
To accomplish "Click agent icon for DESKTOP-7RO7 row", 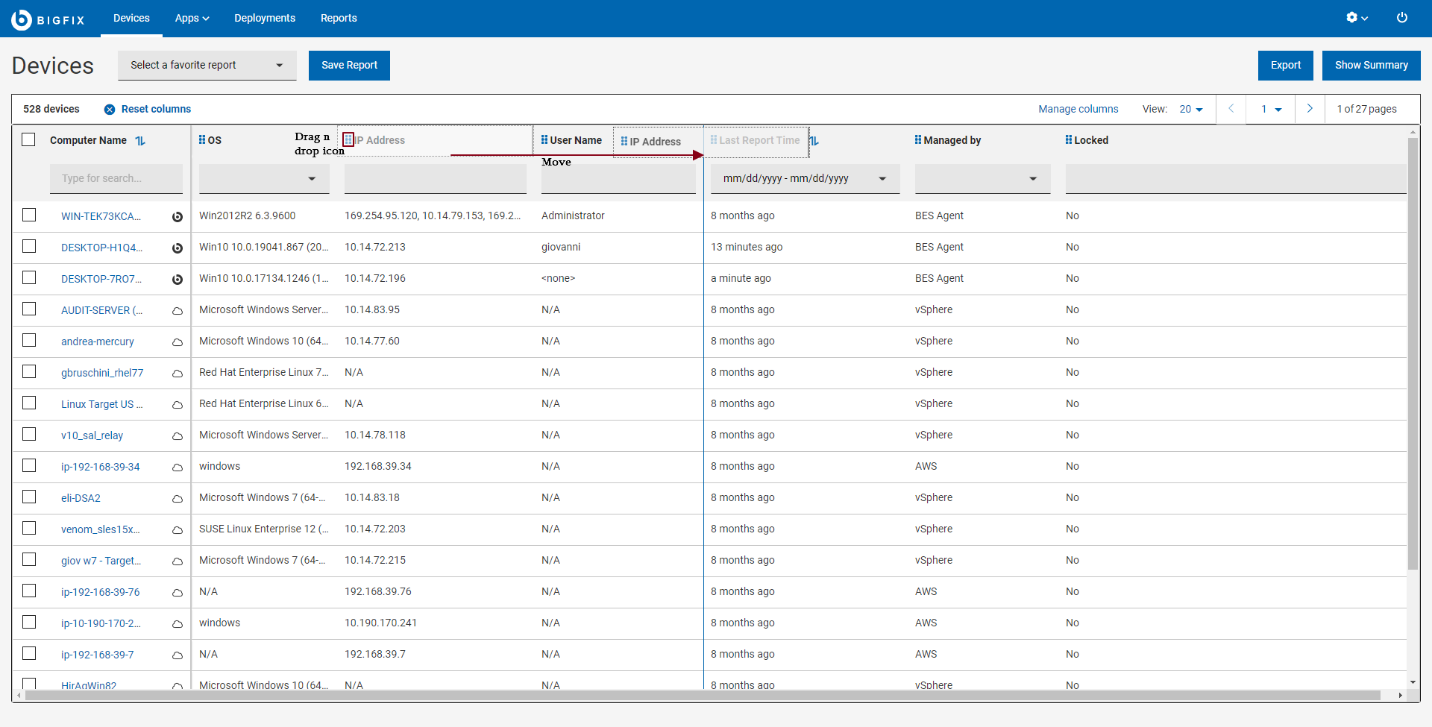I will click(x=178, y=279).
